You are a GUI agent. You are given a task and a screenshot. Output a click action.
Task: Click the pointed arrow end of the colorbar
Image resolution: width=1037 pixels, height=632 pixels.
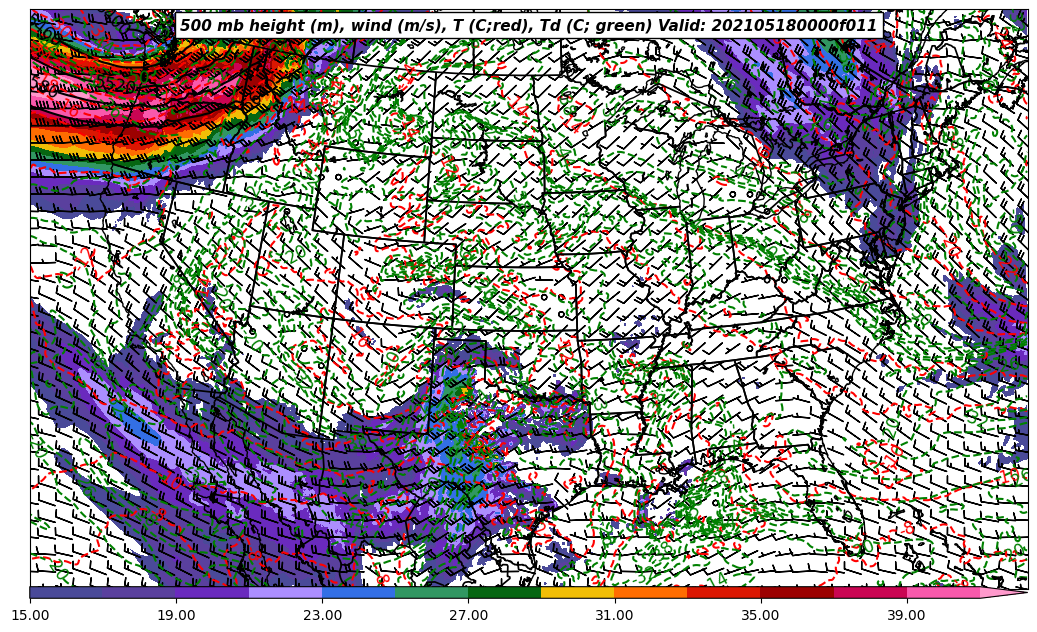[x=1002, y=592]
